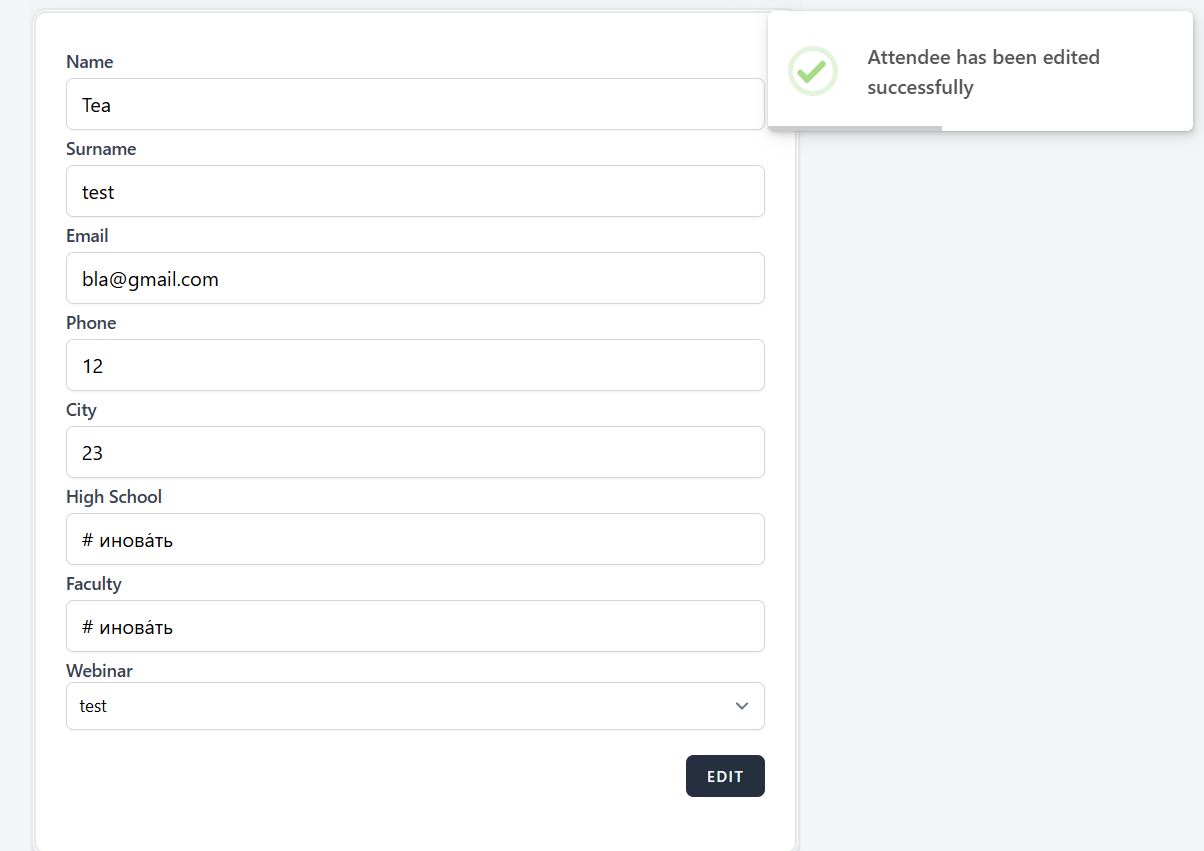Click inside the High School text box
This screenshot has width=1204, height=851.
click(x=415, y=540)
